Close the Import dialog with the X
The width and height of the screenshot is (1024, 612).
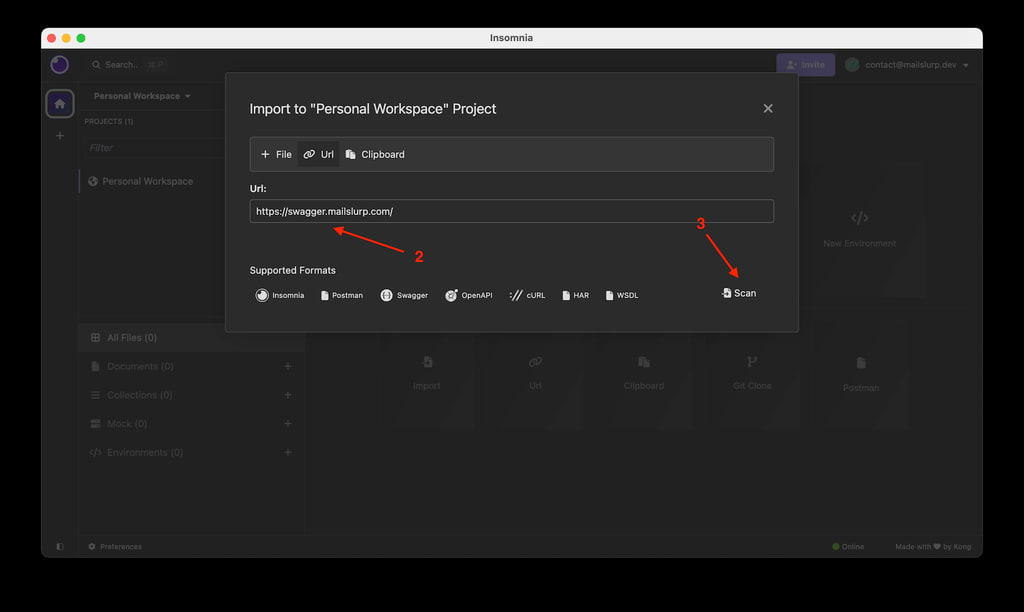(768, 108)
